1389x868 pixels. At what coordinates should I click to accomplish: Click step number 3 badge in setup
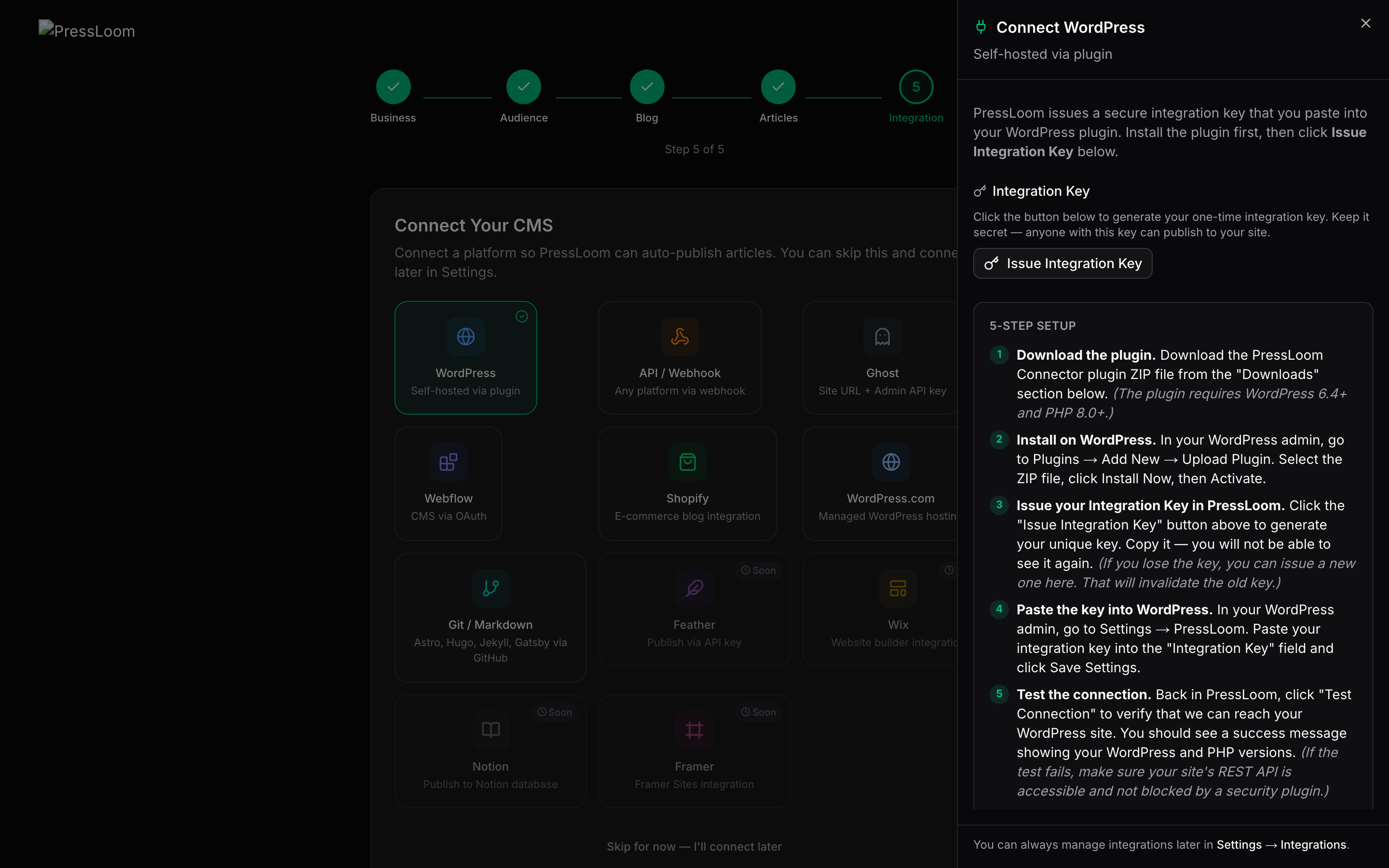click(x=999, y=505)
